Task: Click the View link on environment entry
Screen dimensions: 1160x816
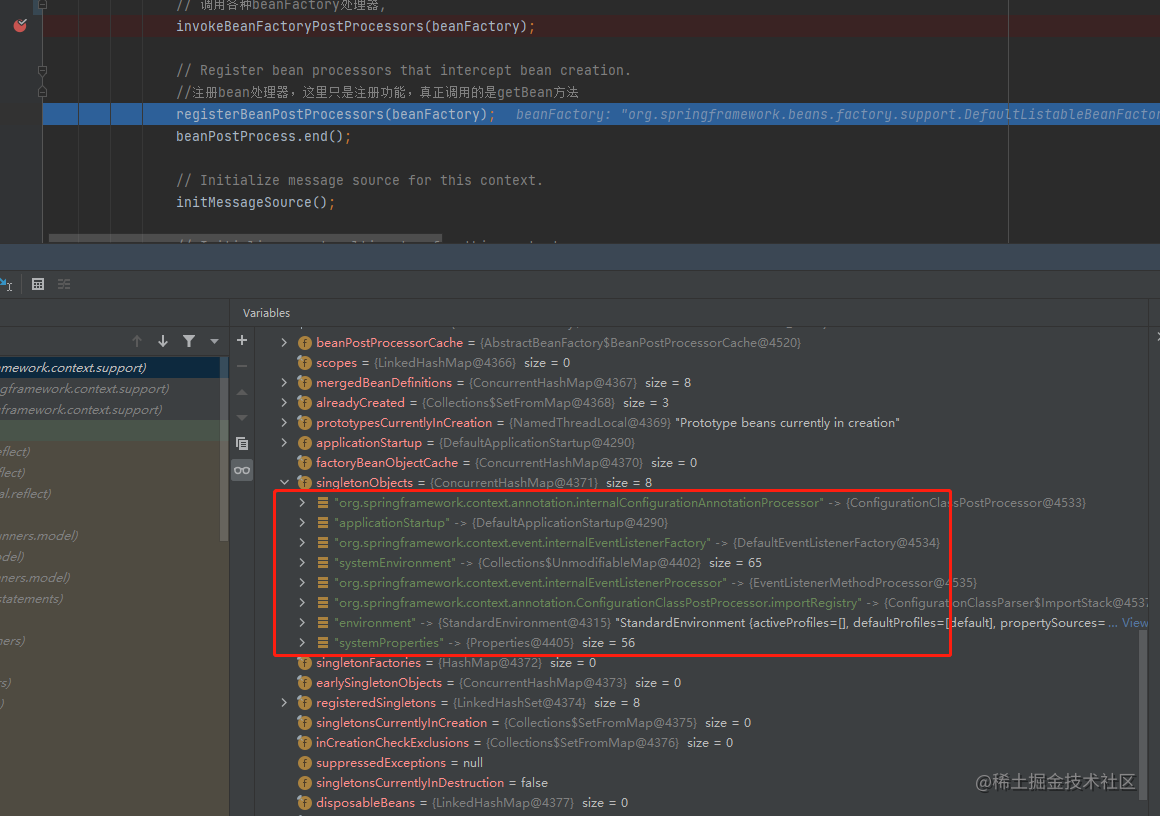Action: point(1135,623)
